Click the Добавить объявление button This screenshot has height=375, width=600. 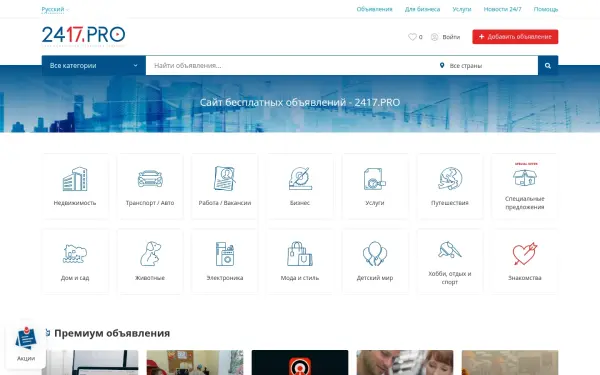pyautogui.click(x=515, y=37)
